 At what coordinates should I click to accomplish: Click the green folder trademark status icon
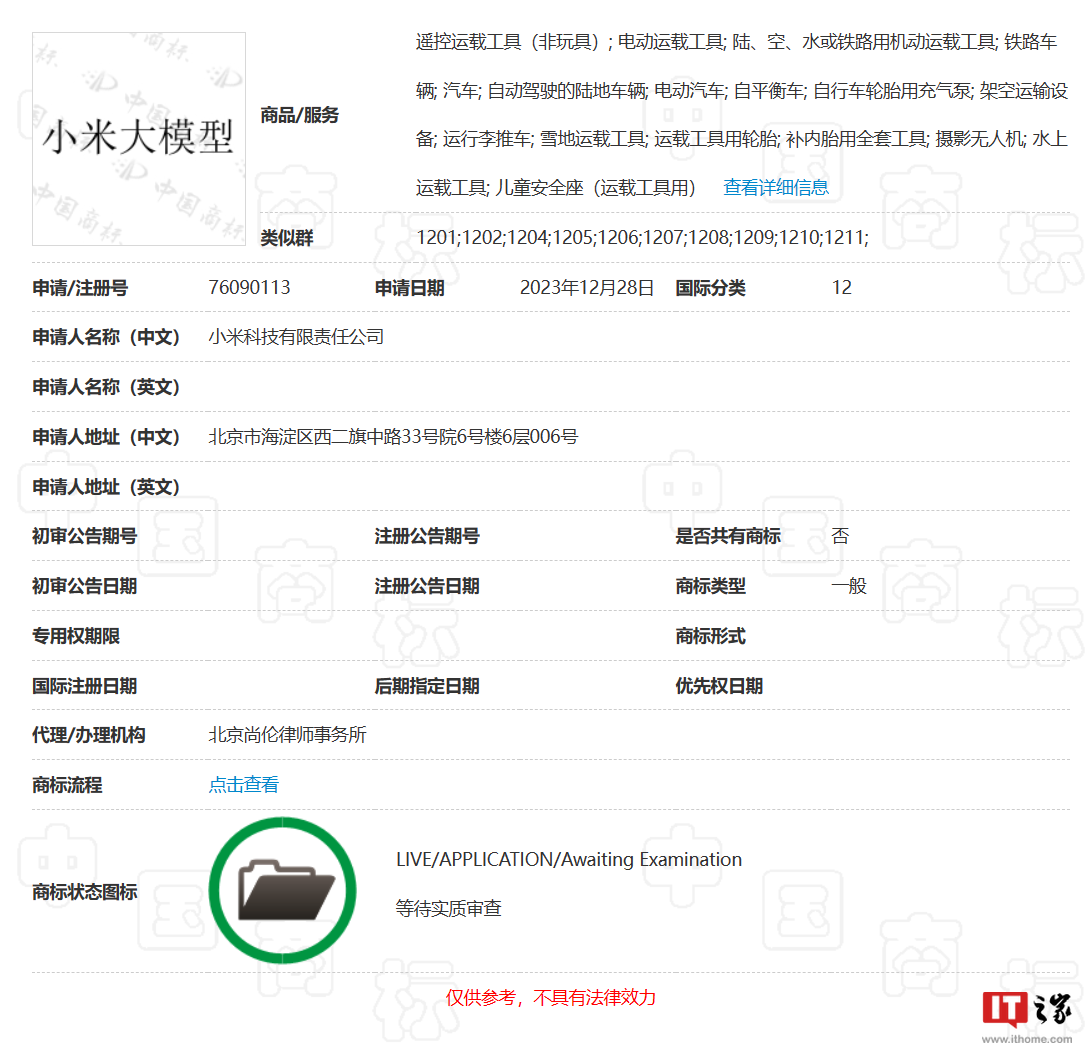point(283,890)
